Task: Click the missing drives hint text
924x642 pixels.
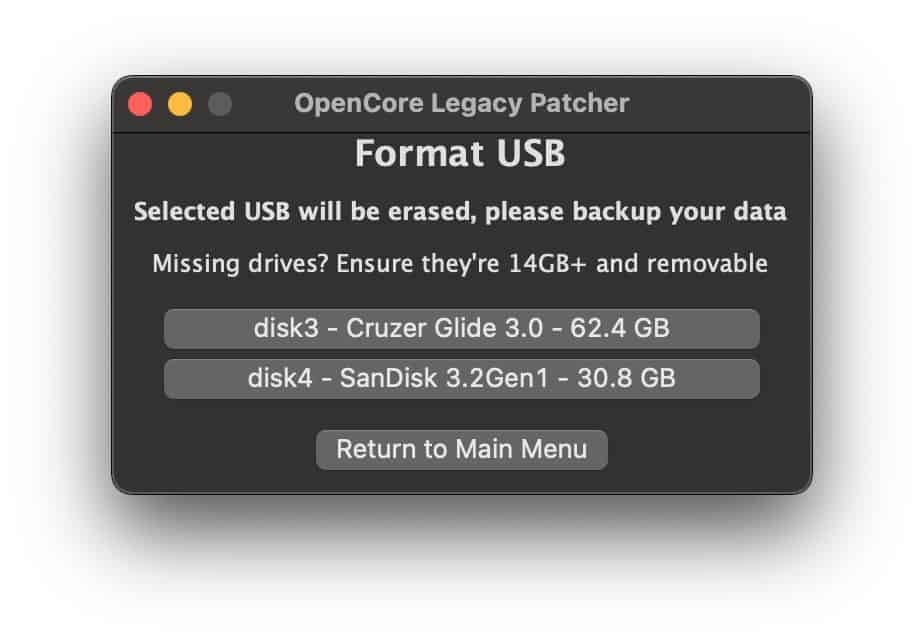Action: (x=461, y=264)
